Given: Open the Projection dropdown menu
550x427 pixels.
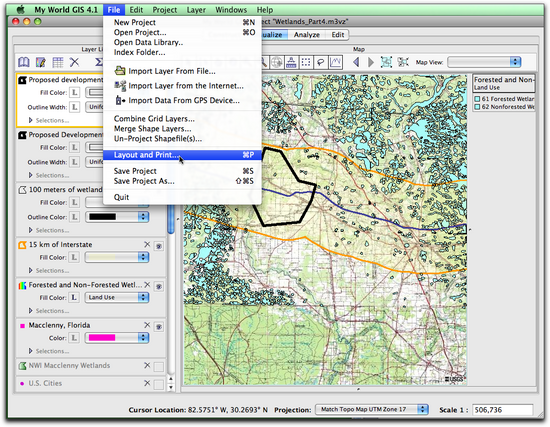Looking at the screenshot, I should pyautogui.click(x=372, y=409).
